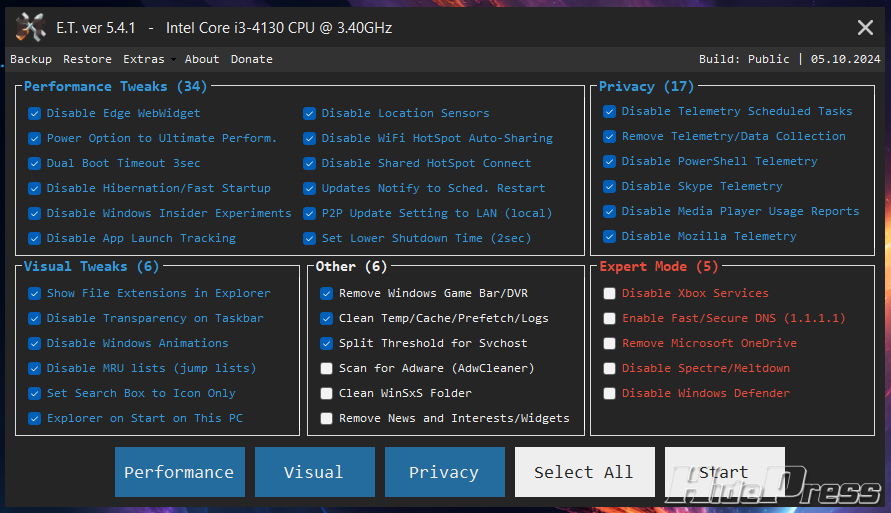
Task: Check Clean WinSxS Folder option
Action: coord(327,394)
